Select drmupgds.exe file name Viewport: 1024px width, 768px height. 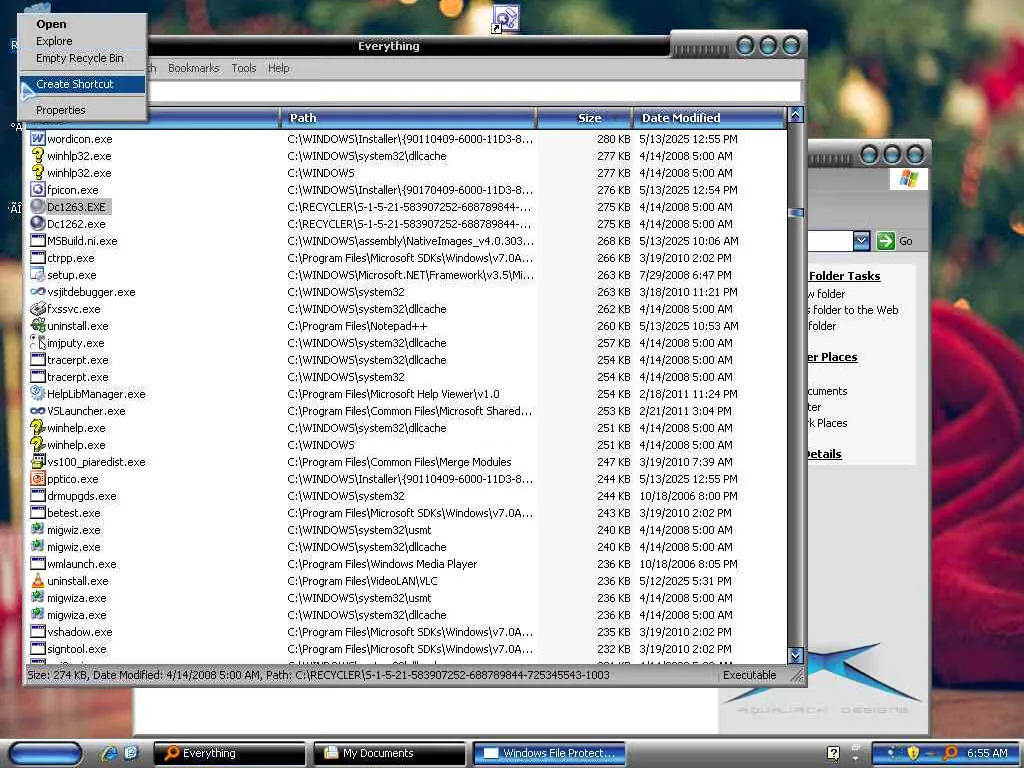82,496
